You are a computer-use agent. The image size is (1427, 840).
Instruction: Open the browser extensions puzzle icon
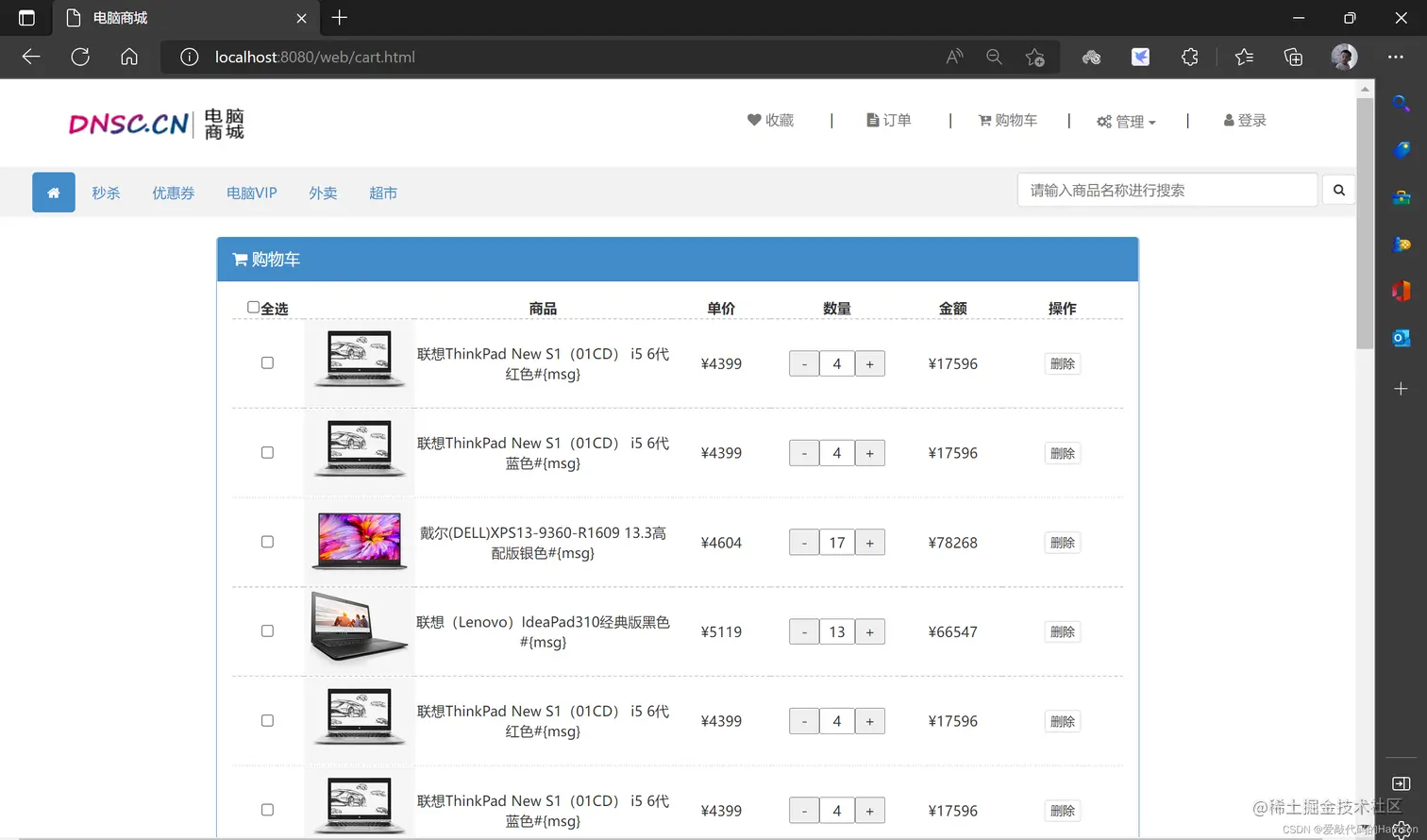[1189, 57]
